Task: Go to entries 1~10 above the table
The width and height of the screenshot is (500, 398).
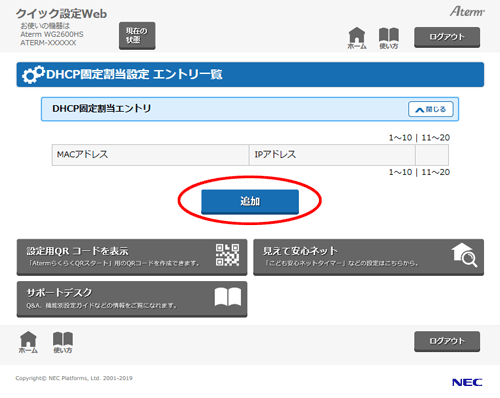Action: 400,138
